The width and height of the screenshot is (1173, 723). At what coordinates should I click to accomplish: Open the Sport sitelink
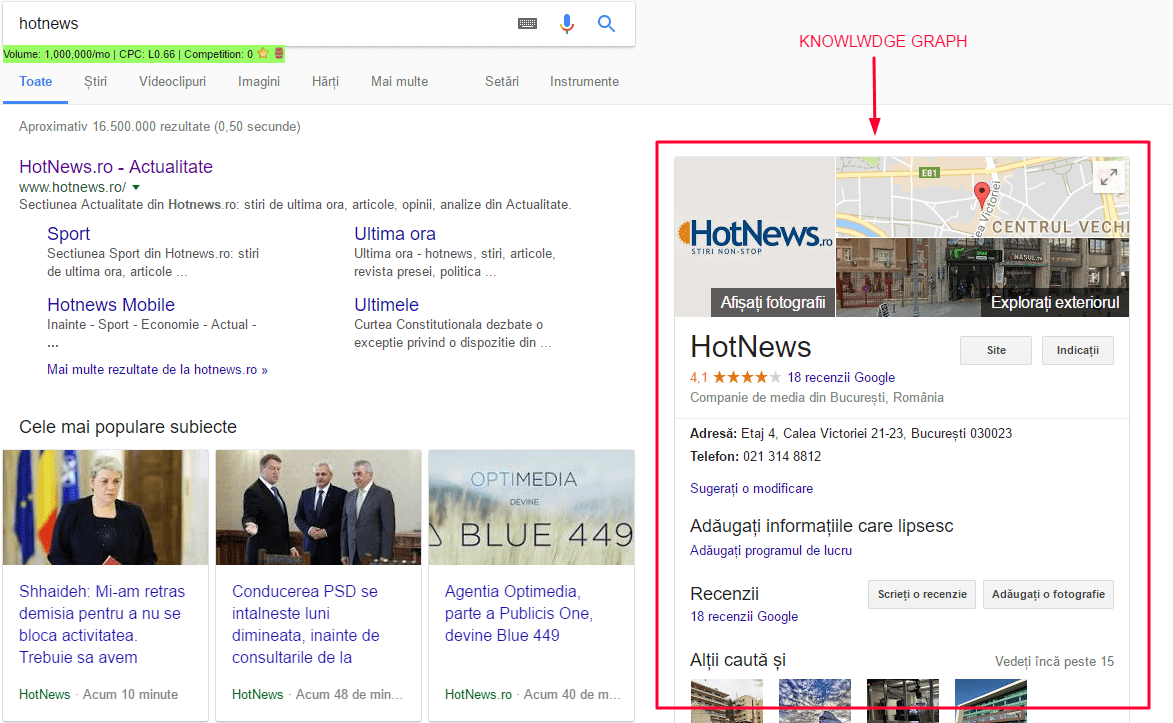coord(68,234)
